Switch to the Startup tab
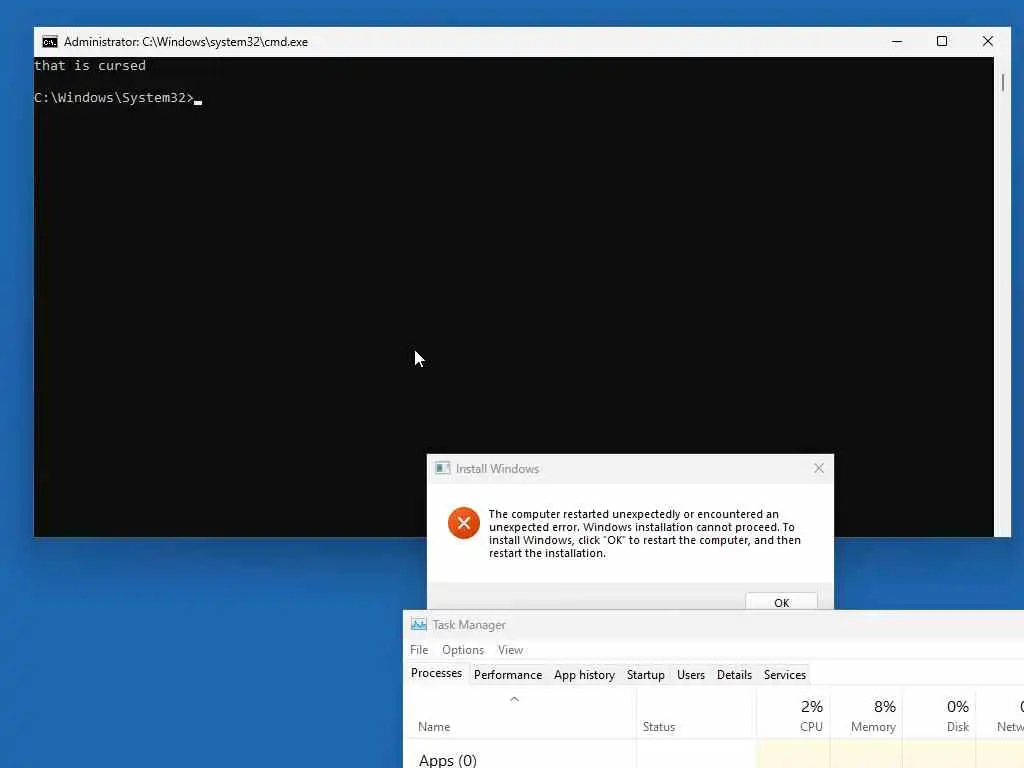This screenshot has height=768, width=1024. click(x=646, y=675)
